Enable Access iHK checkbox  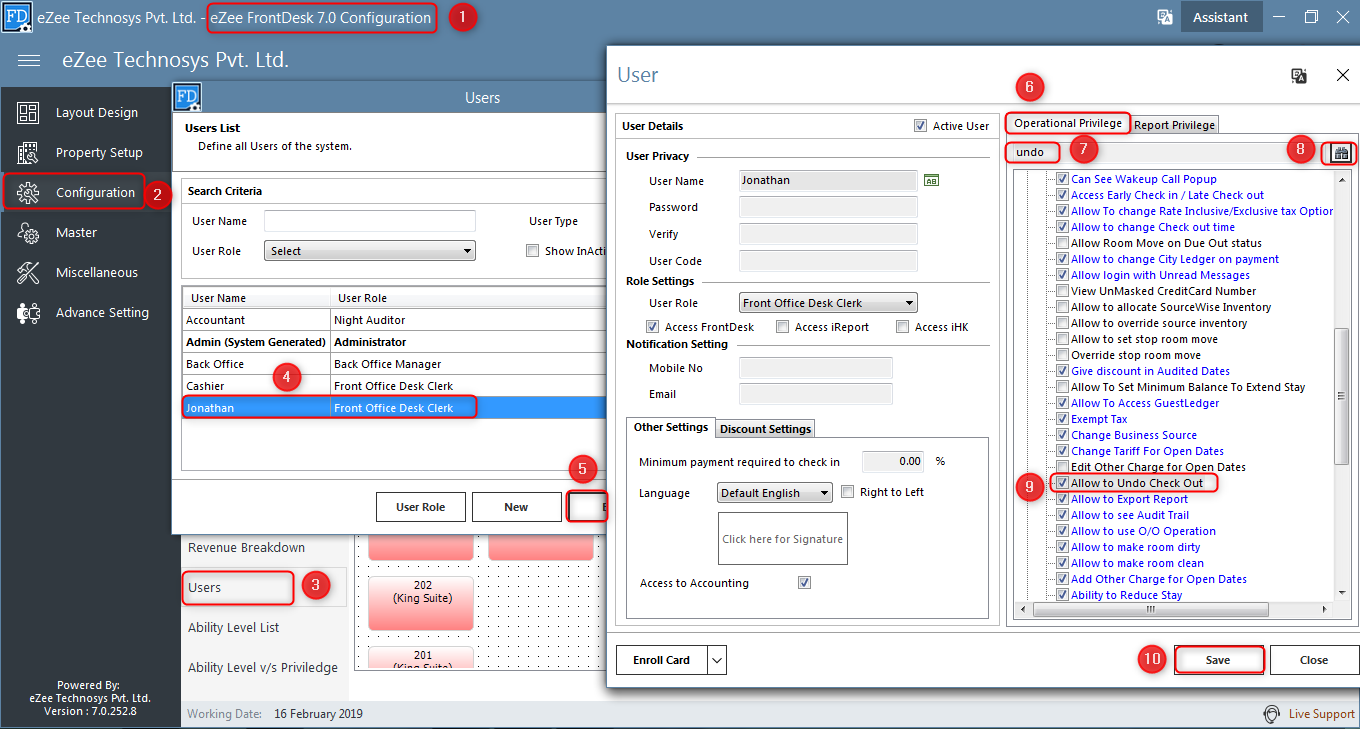coord(903,327)
